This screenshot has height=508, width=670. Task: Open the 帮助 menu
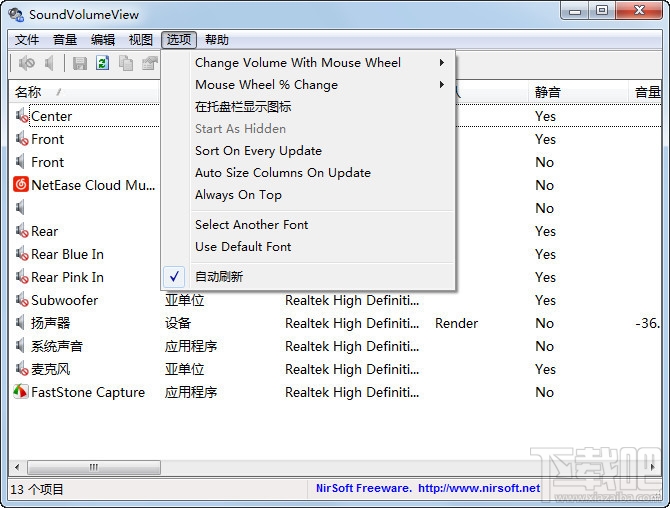click(x=217, y=40)
